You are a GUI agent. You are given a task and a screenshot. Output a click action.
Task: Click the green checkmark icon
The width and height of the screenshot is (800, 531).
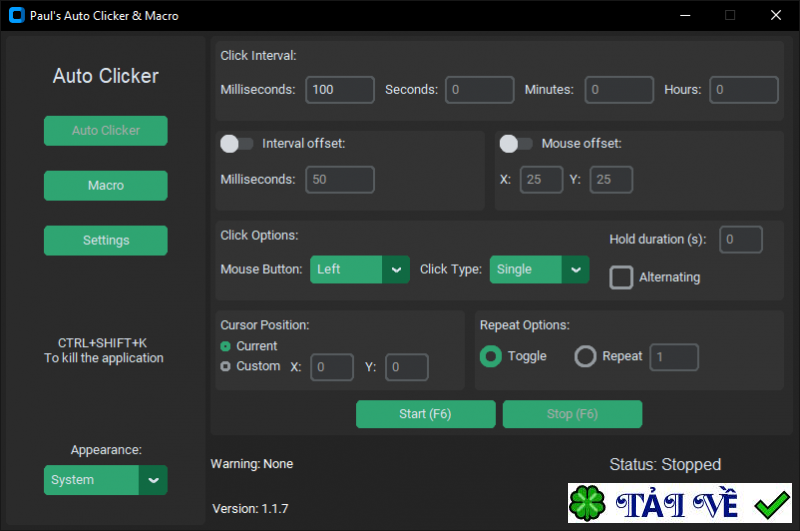point(771,504)
